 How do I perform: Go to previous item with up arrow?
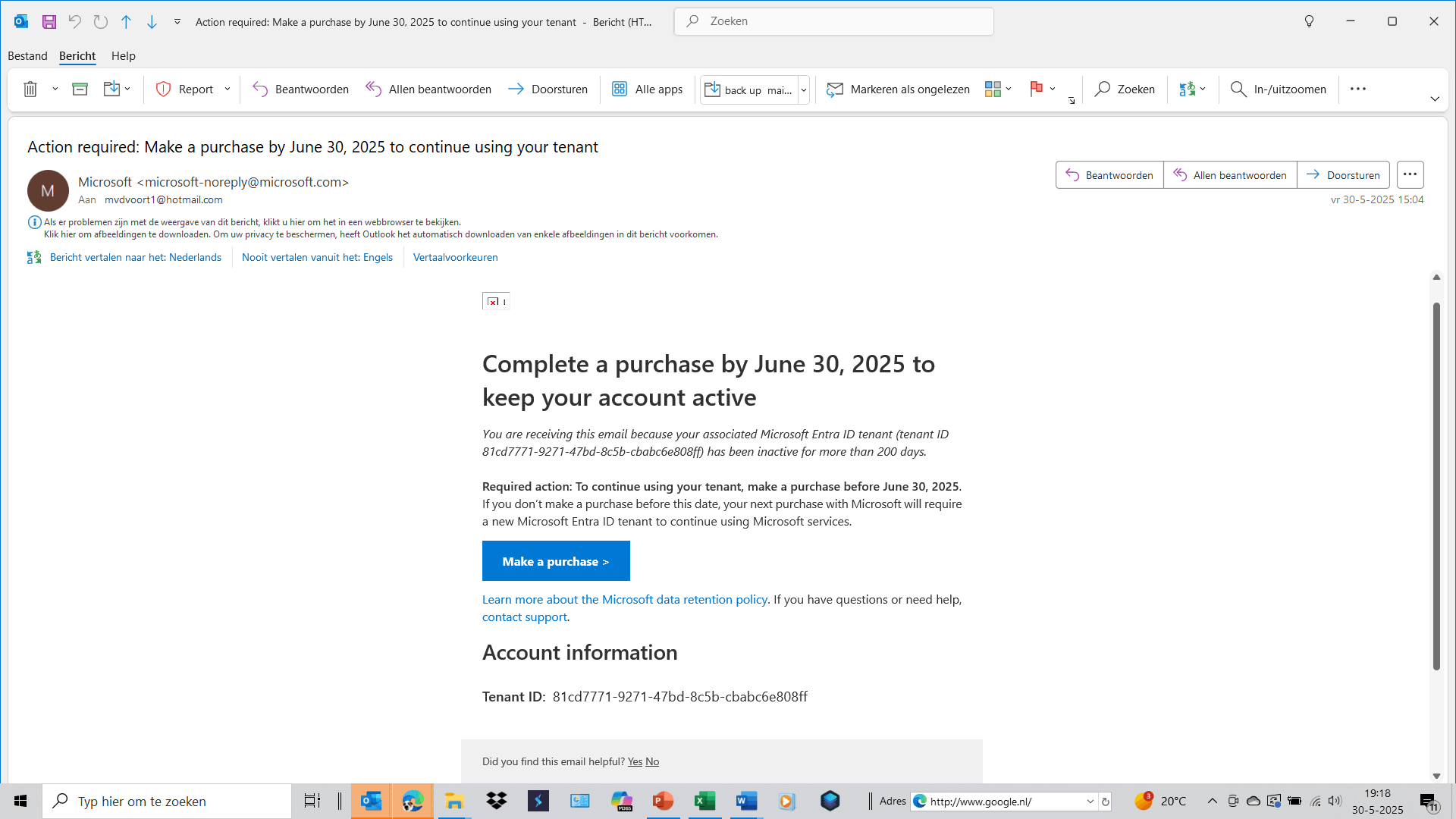point(127,21)
